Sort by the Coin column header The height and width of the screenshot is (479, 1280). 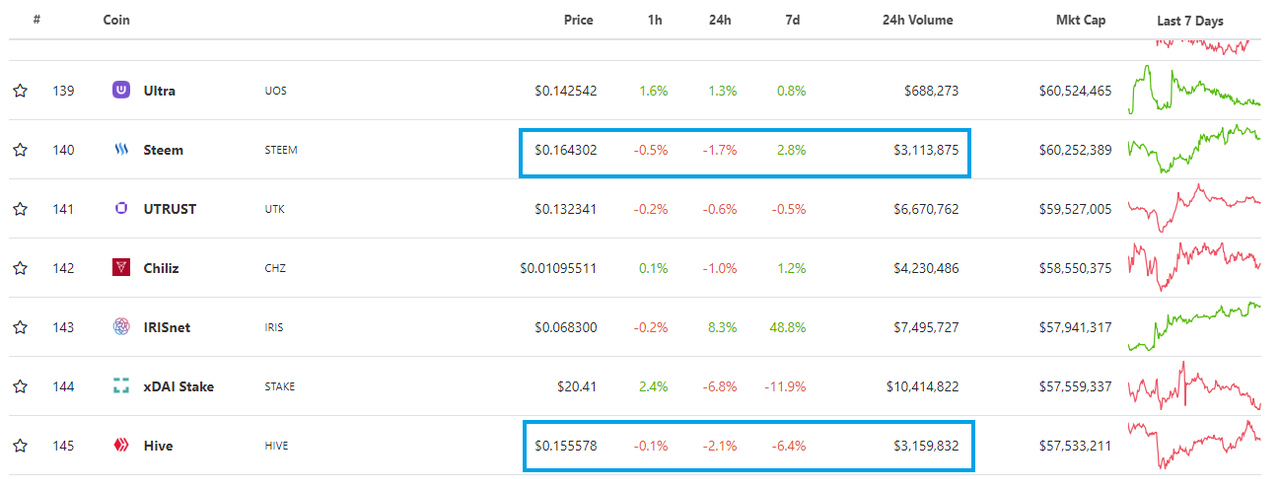116,20
